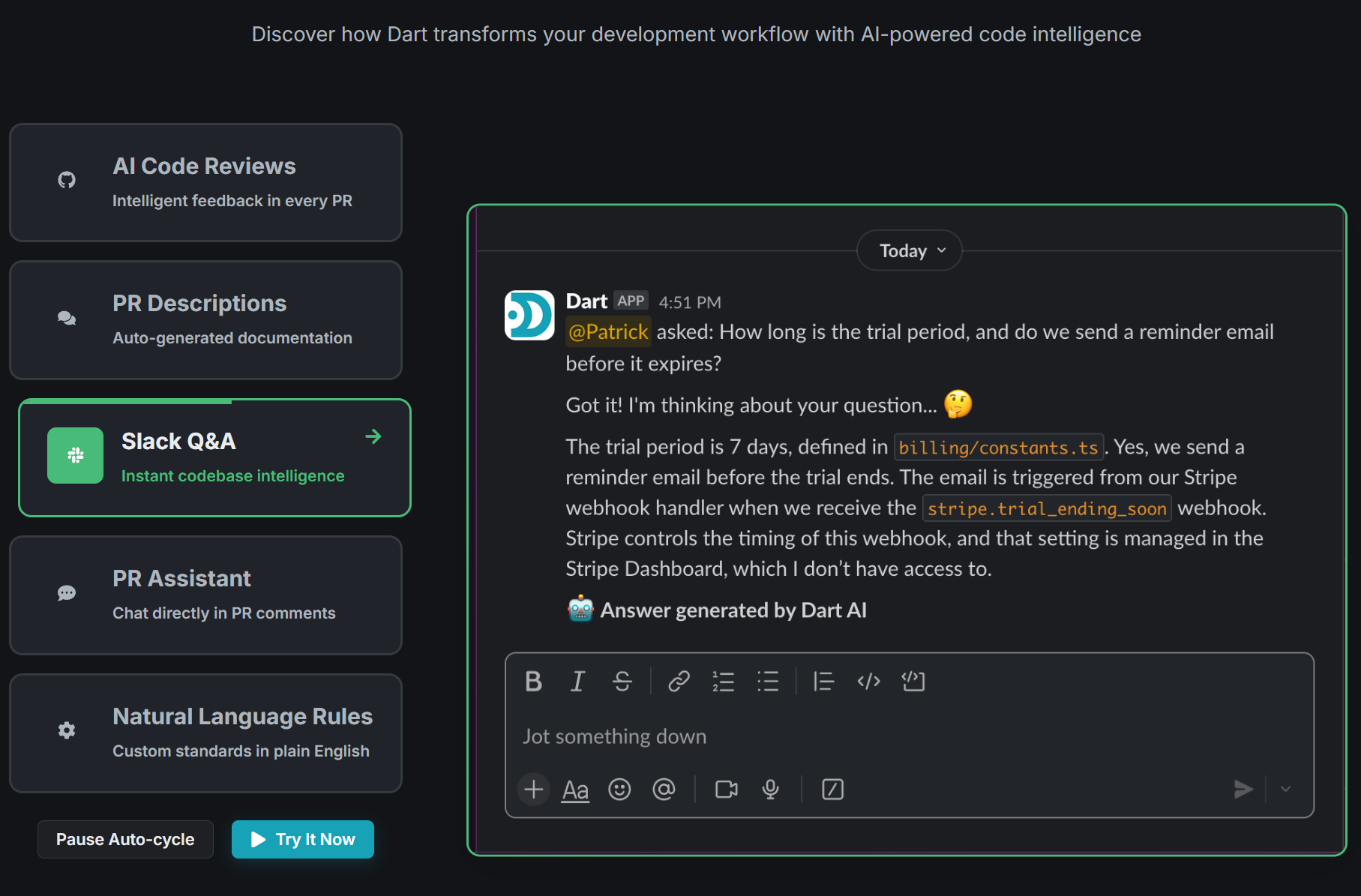Click the comment icon on PR Assistant
The height and width of the screenshot is (896, 1361).
[67, 593]
